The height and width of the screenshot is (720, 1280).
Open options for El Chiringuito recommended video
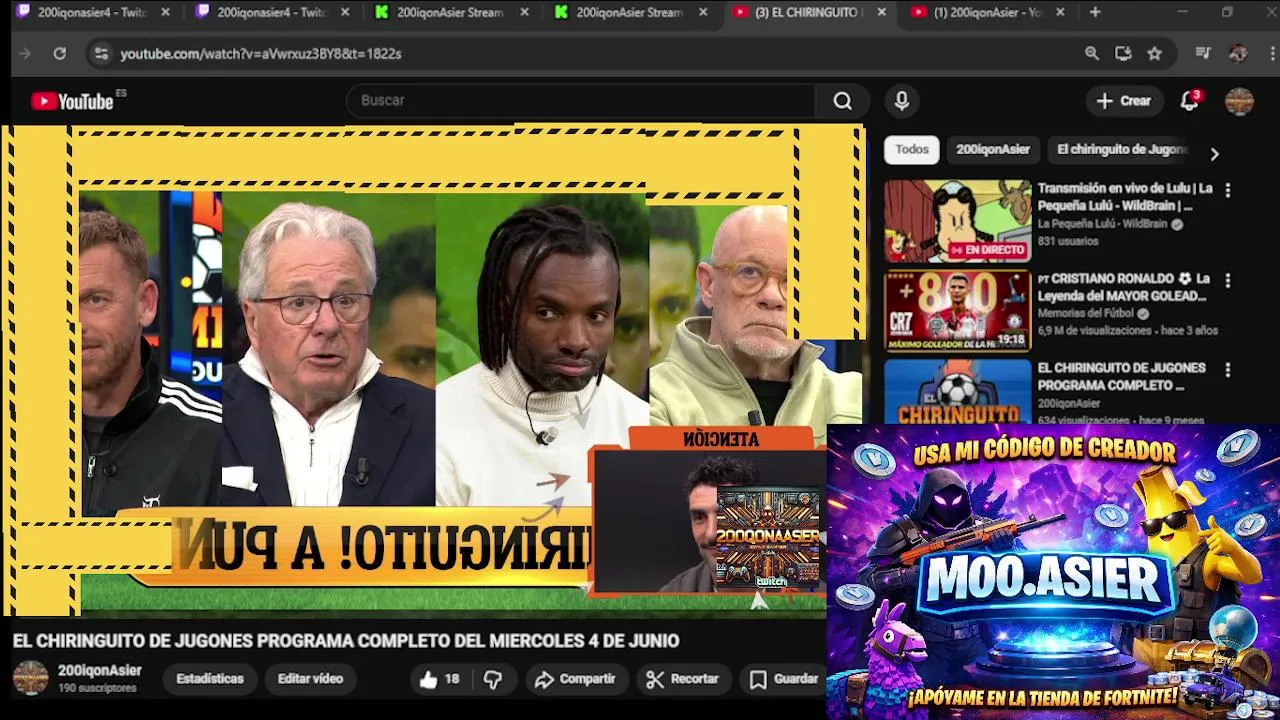point(1228,370)
